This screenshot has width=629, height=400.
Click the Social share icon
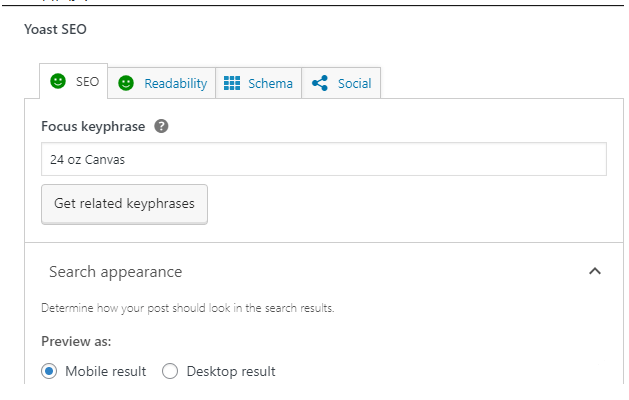(x=320, y=83)
